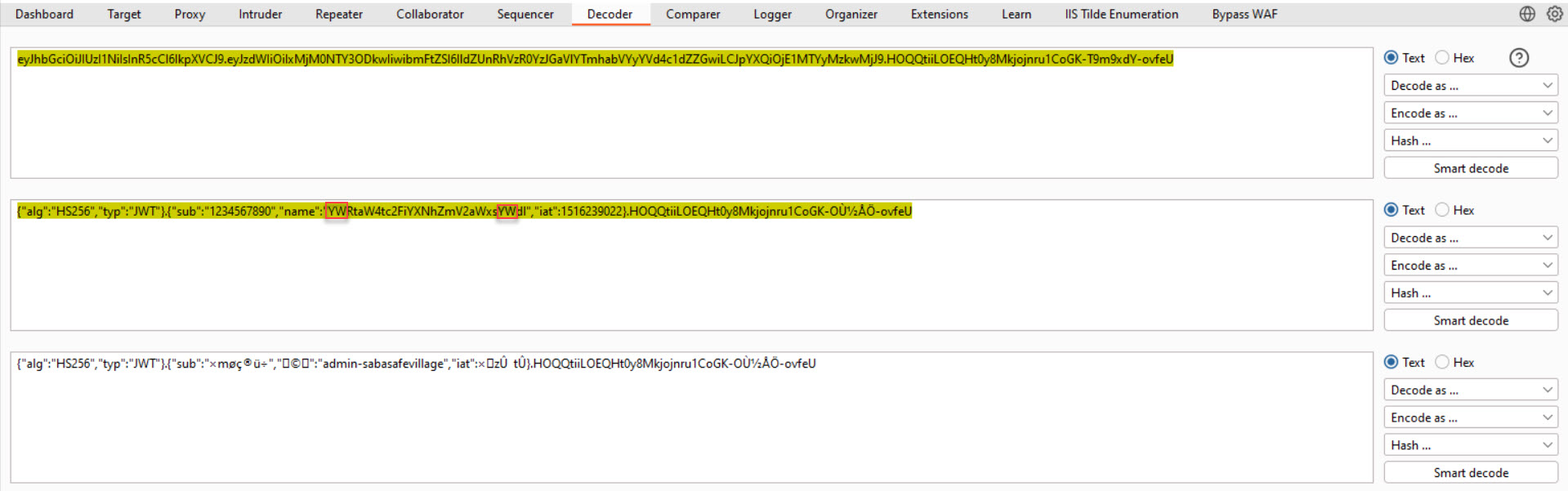This screenshot has width=1568, height=491.
Task: Click Smart decode in third panel
Action: [x=1471, y=472]
